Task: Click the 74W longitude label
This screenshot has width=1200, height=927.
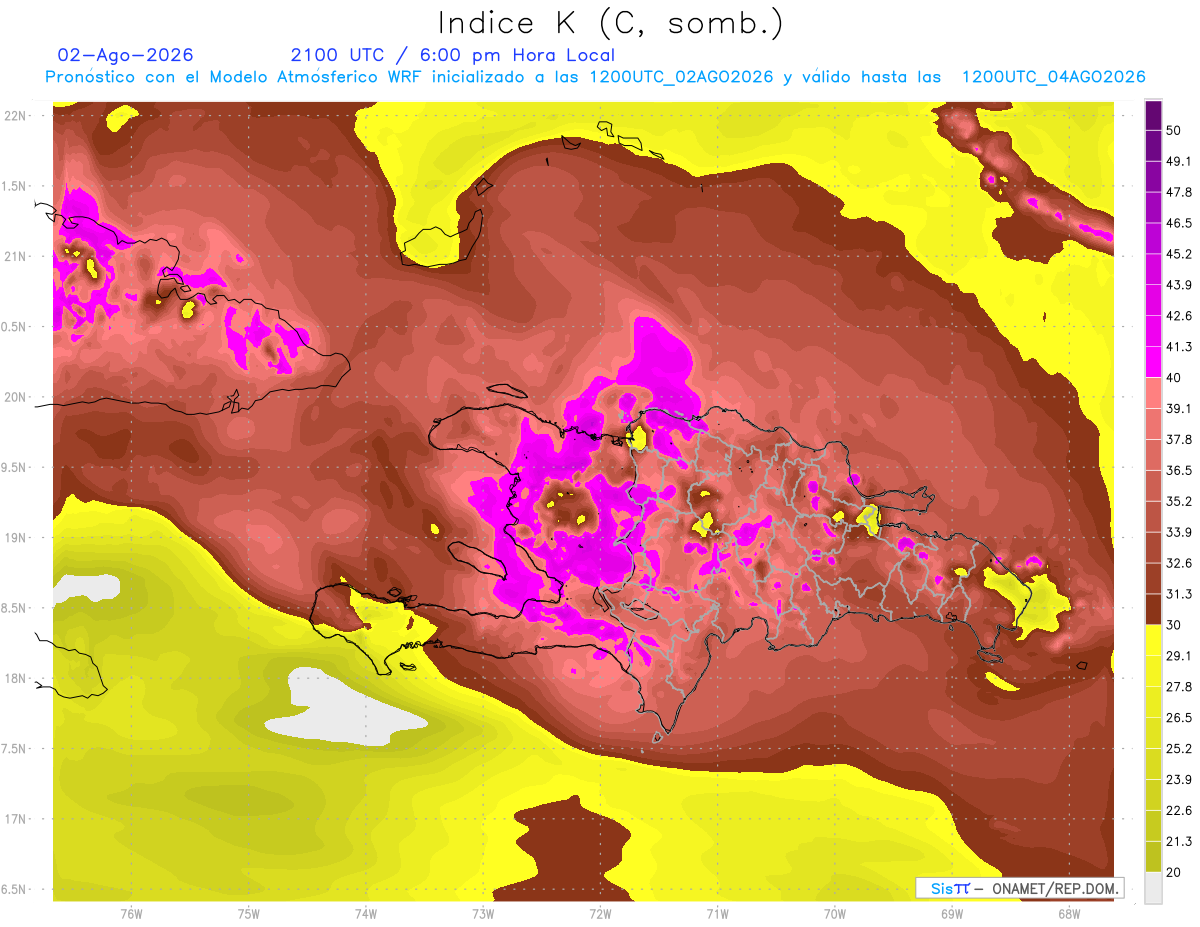Action: click(x=365, y=913)
